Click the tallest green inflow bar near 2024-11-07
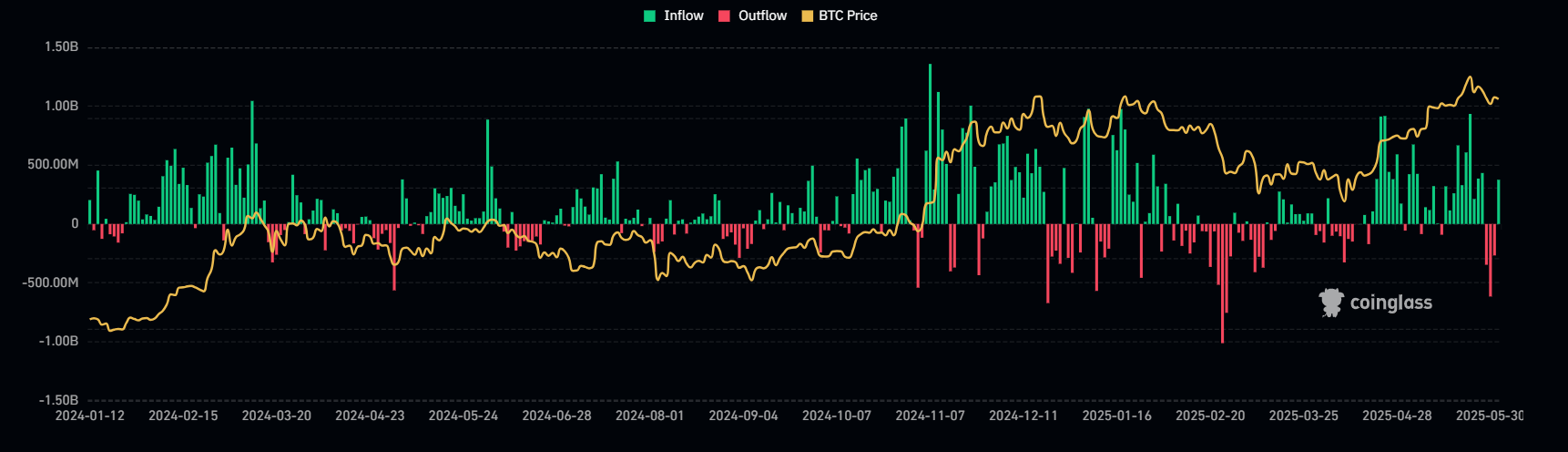Screen dimensions: 1568x452 tap(930, 144)
